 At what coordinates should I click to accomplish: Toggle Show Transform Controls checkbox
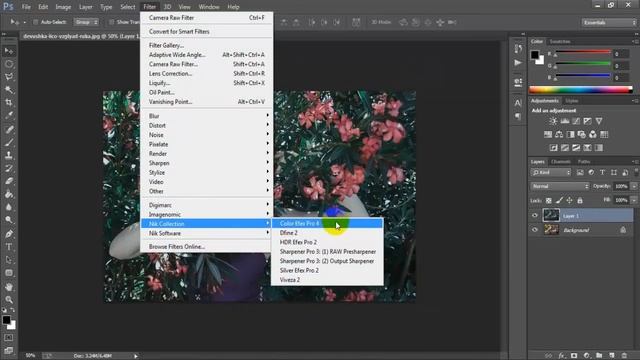pyautogui.click(x=111, y=22)
